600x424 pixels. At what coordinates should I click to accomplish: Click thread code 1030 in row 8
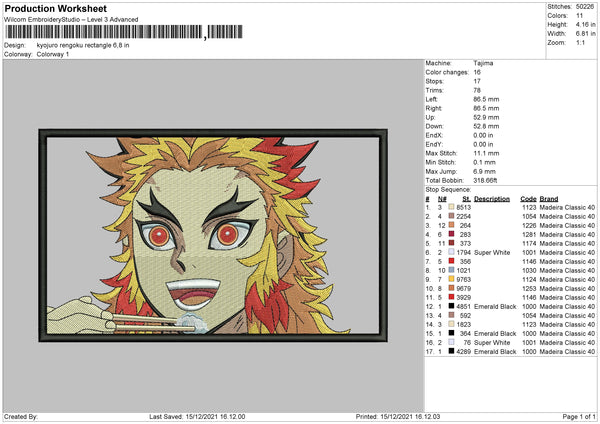point(529,271)
